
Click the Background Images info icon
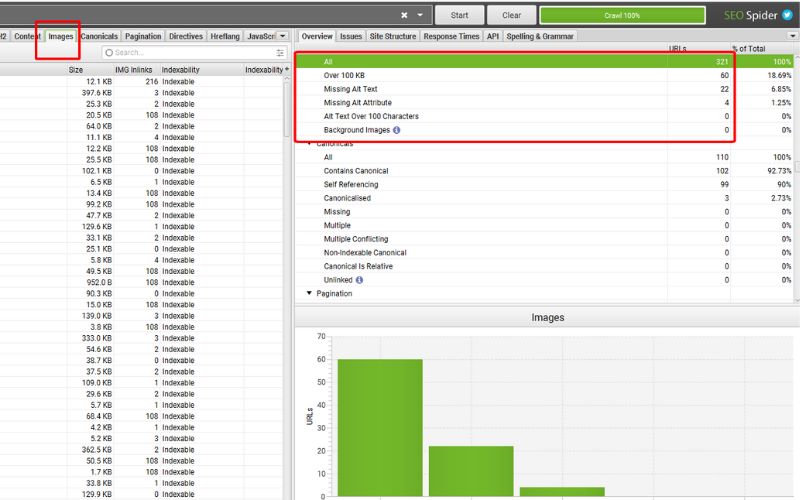coord(396,130)
